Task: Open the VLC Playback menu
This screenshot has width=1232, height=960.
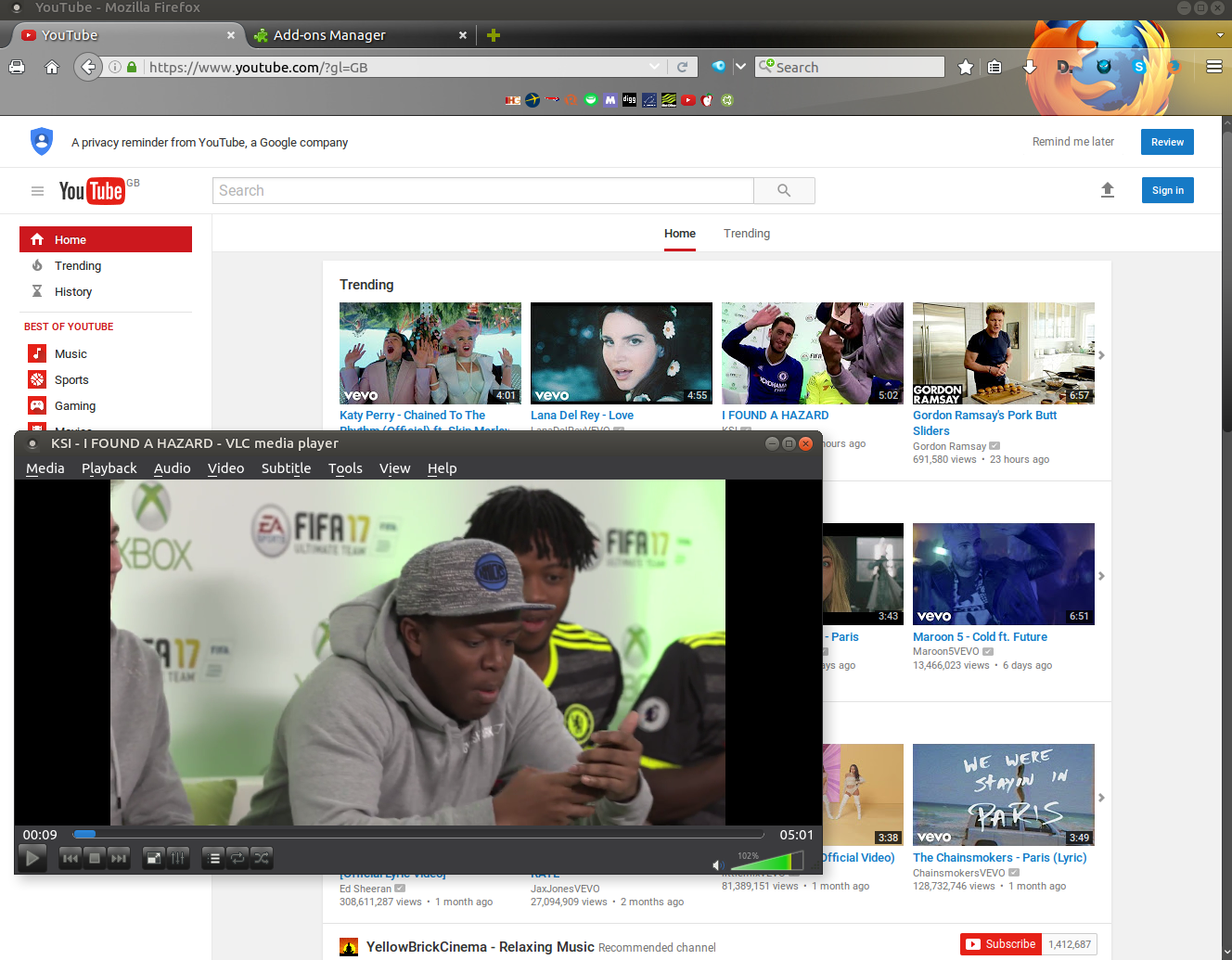Action: tap(109, 468)
